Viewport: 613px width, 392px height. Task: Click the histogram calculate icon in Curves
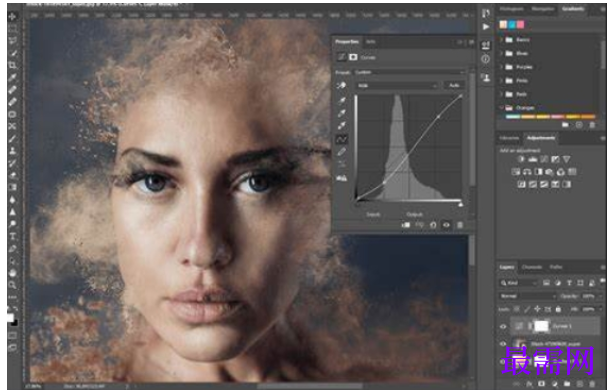tap(342, 178)
